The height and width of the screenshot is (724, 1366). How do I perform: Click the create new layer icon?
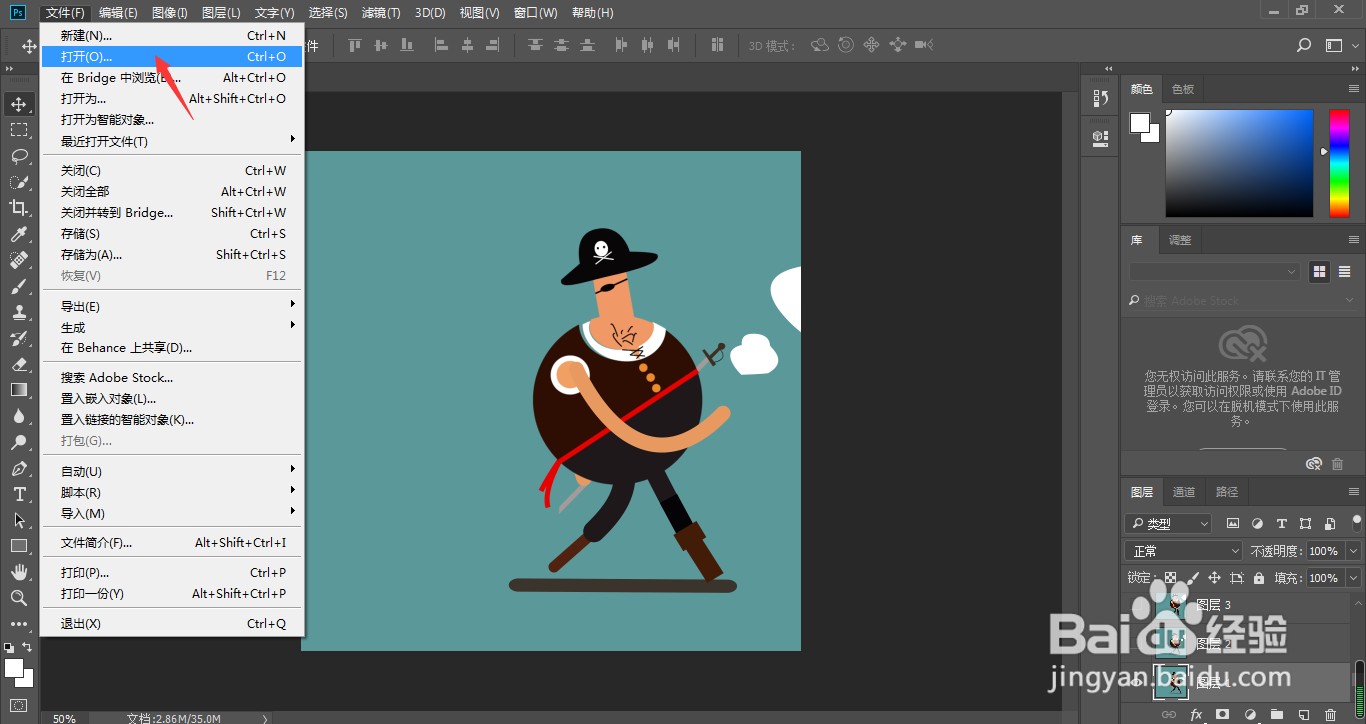click(1303, 715)
